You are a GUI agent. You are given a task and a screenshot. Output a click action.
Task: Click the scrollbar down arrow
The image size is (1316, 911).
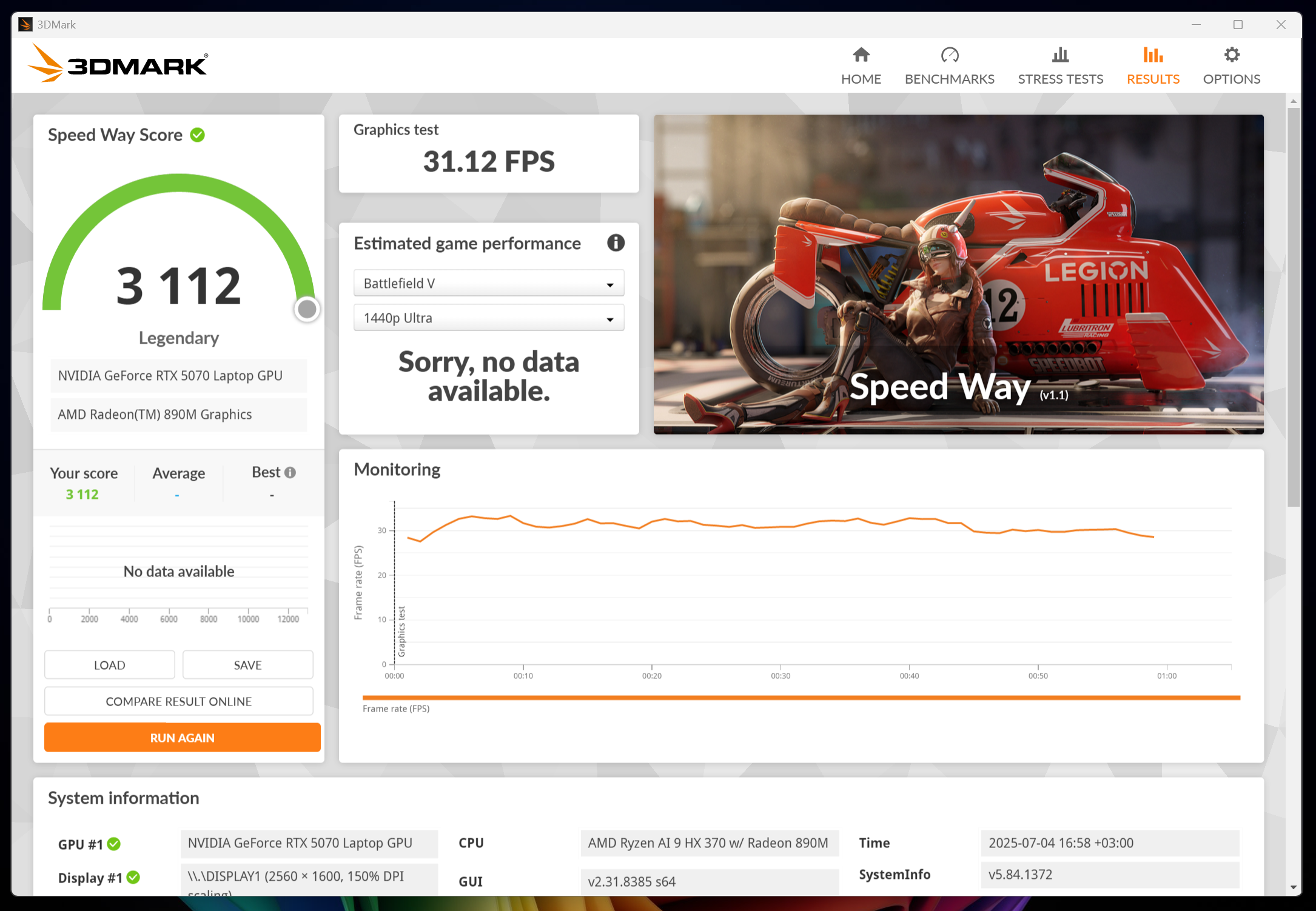1293,887
